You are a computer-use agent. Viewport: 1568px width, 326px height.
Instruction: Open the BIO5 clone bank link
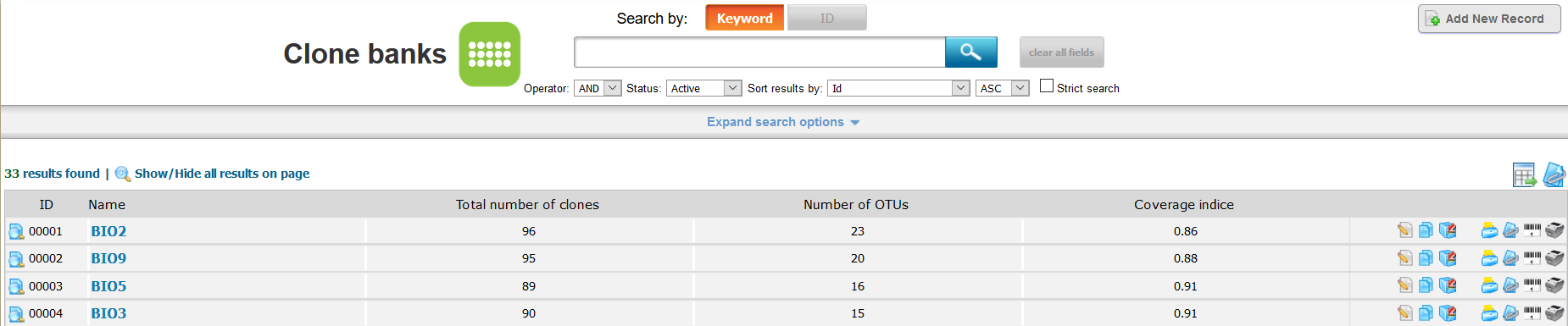(x=108, y=286)
